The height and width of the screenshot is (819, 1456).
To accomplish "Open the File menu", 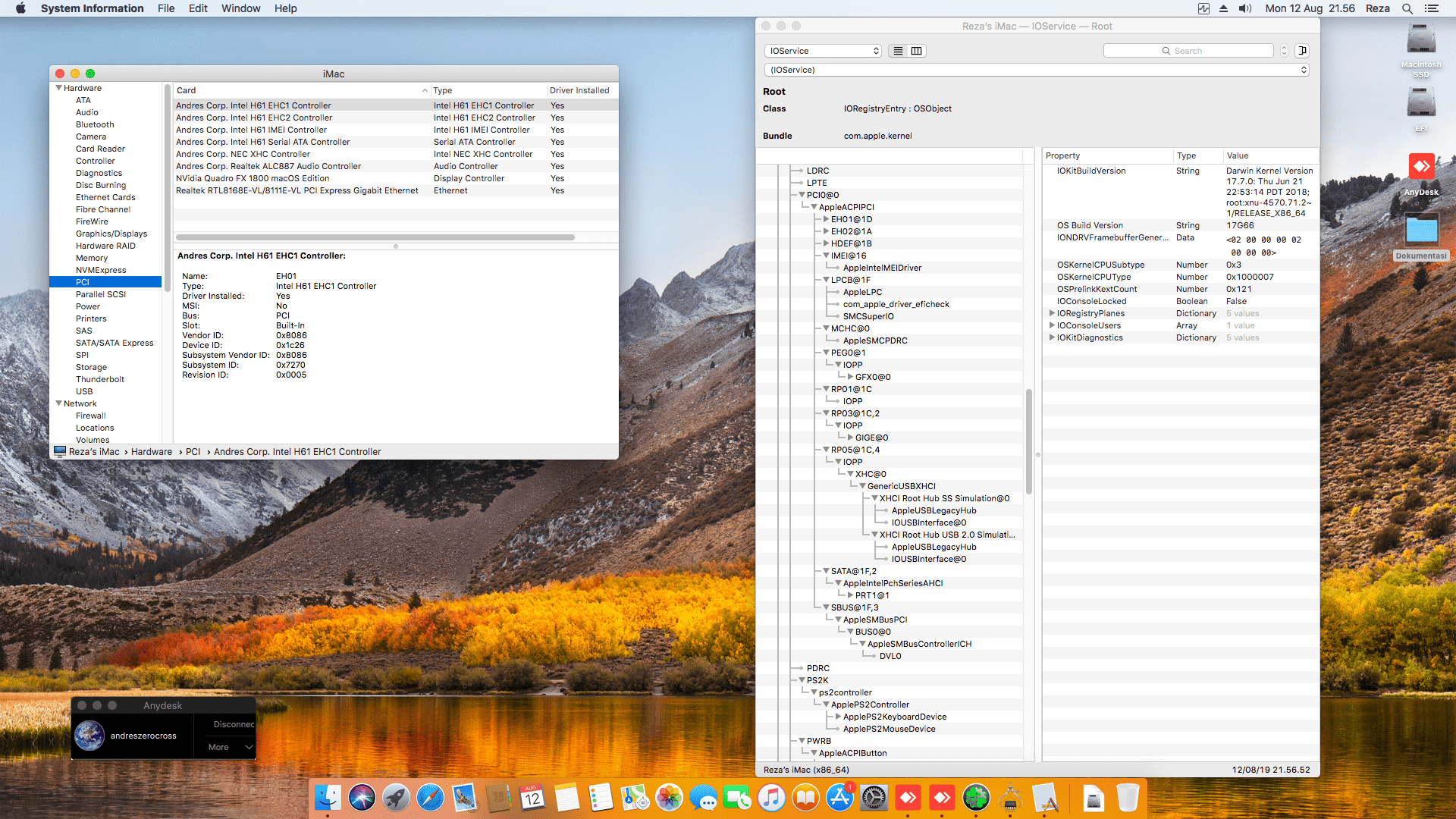I will click(166, 8).
